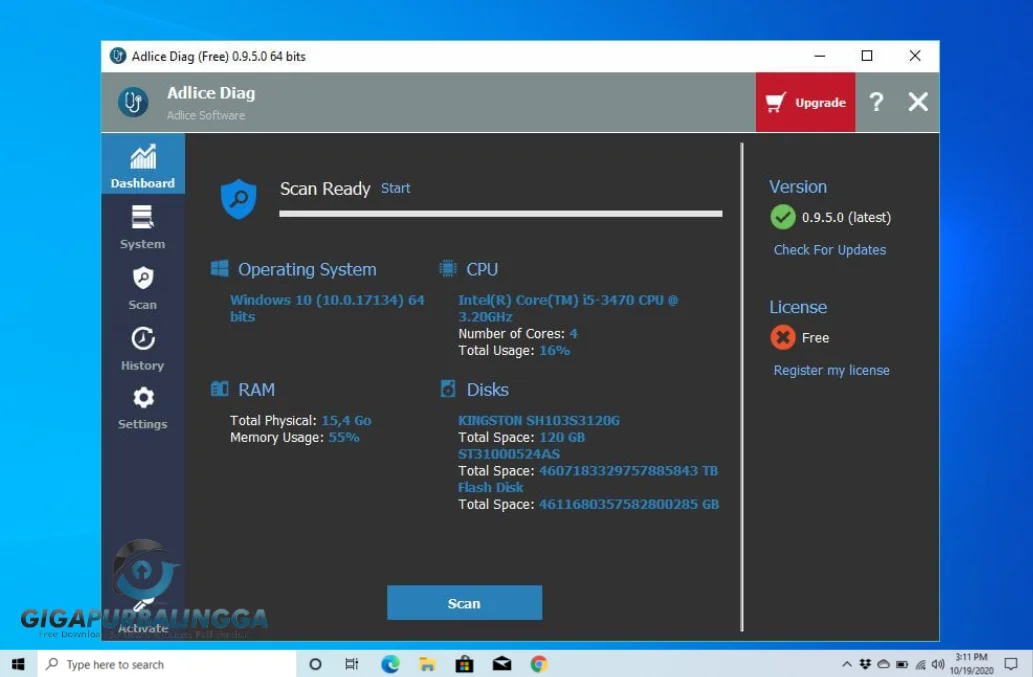
Task: Click Check For Updates link
Action: (x=829, y=250)
